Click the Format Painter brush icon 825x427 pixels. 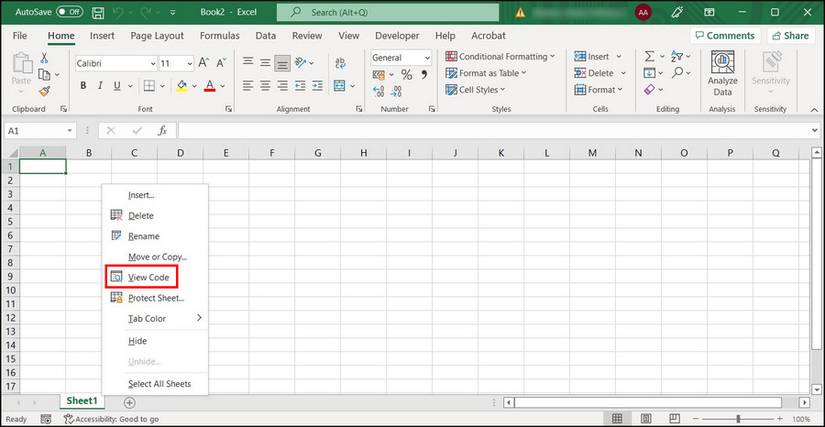tap(44, 91)
